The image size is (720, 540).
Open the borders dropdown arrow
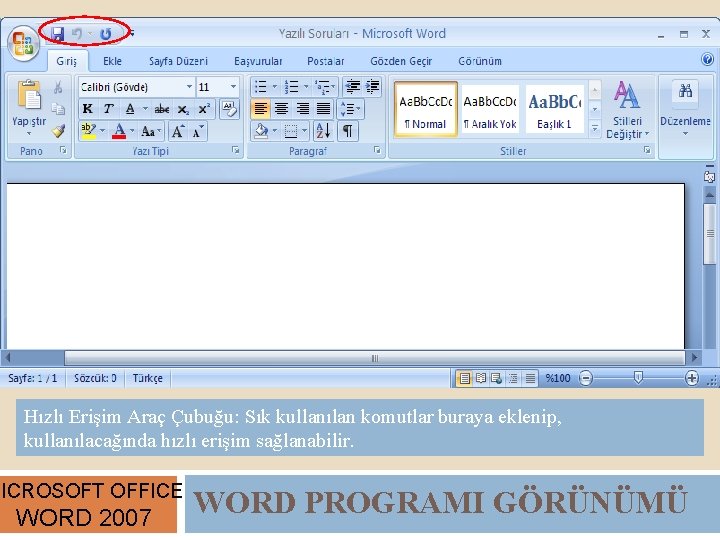click(x=304, y=131)
